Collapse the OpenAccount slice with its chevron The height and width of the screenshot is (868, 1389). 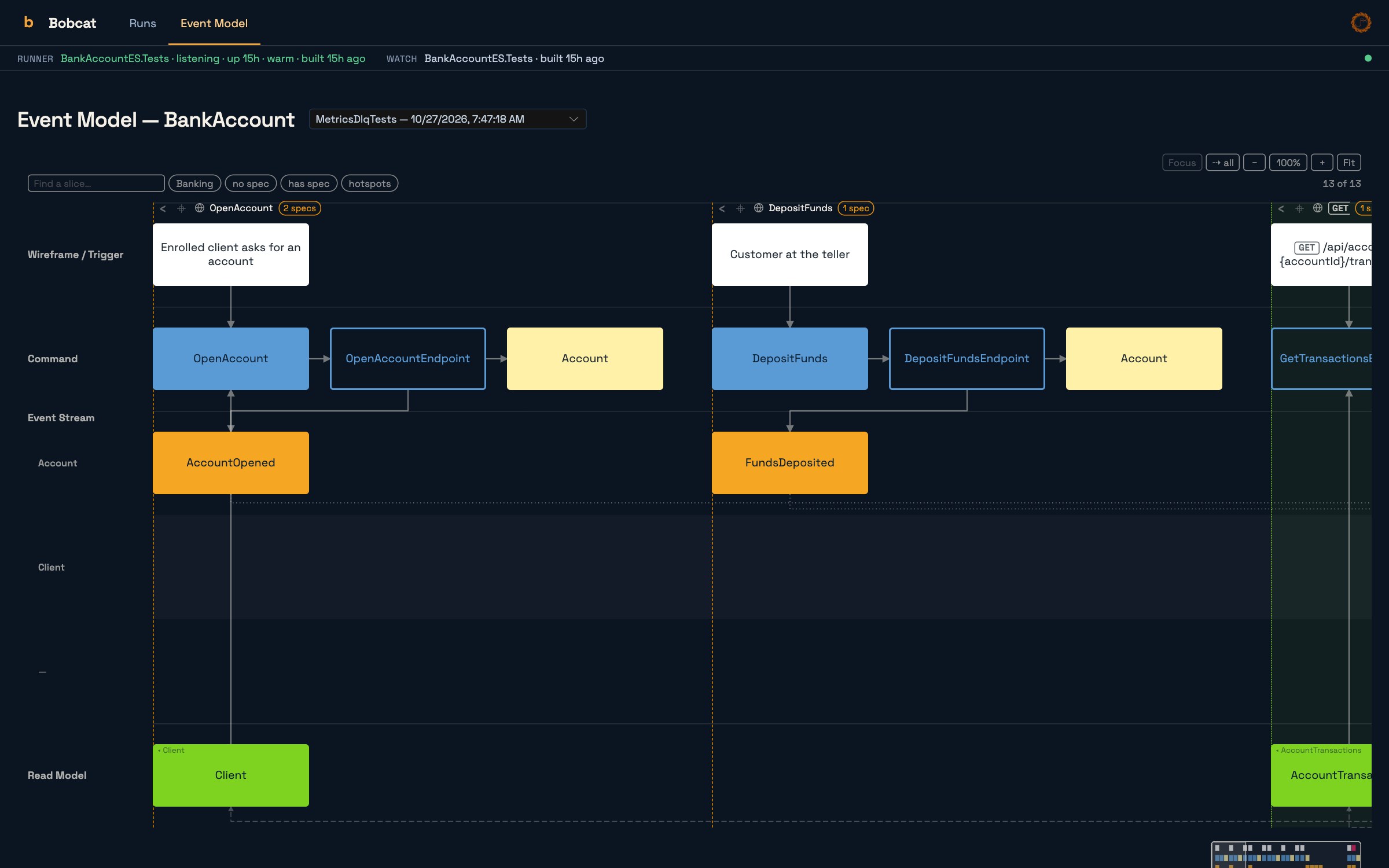click(x=163, y=208)
